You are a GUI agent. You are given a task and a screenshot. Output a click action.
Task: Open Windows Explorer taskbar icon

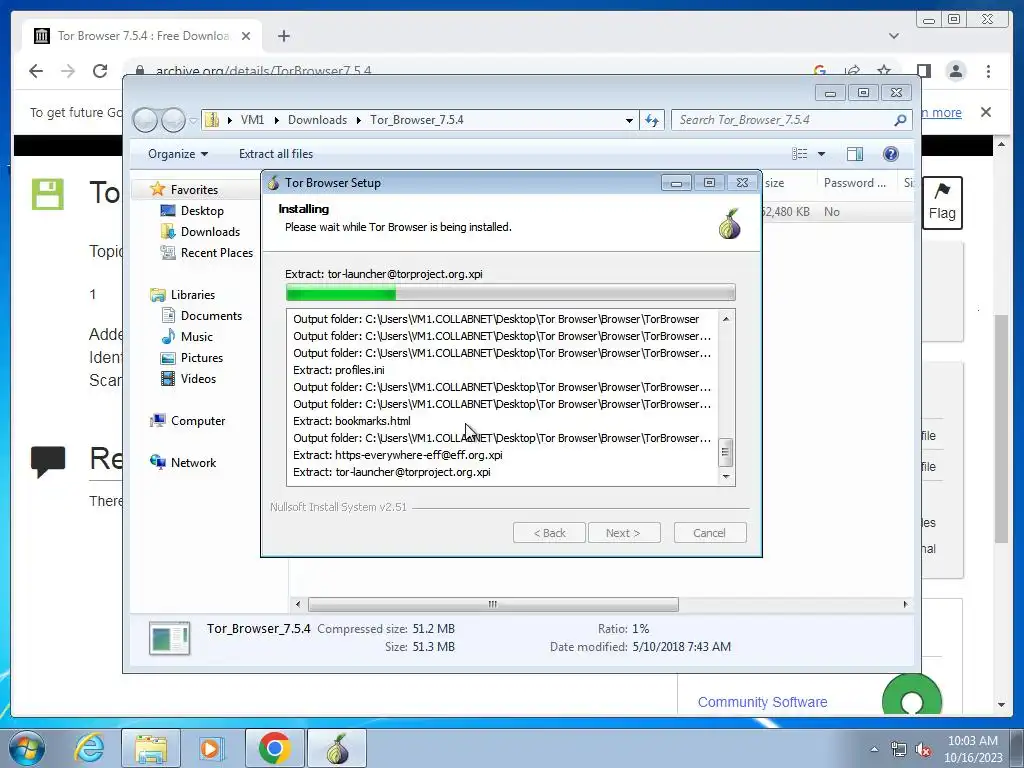click(x=151, y=748)
